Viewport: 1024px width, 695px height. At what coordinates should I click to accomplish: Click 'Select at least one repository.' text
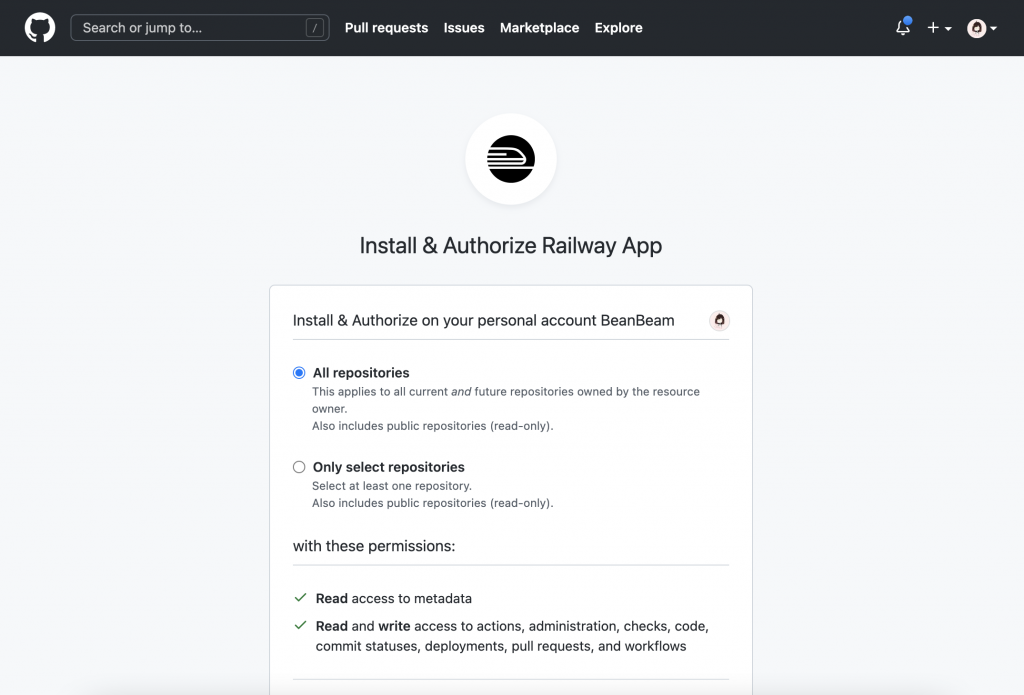coord(392,486)
